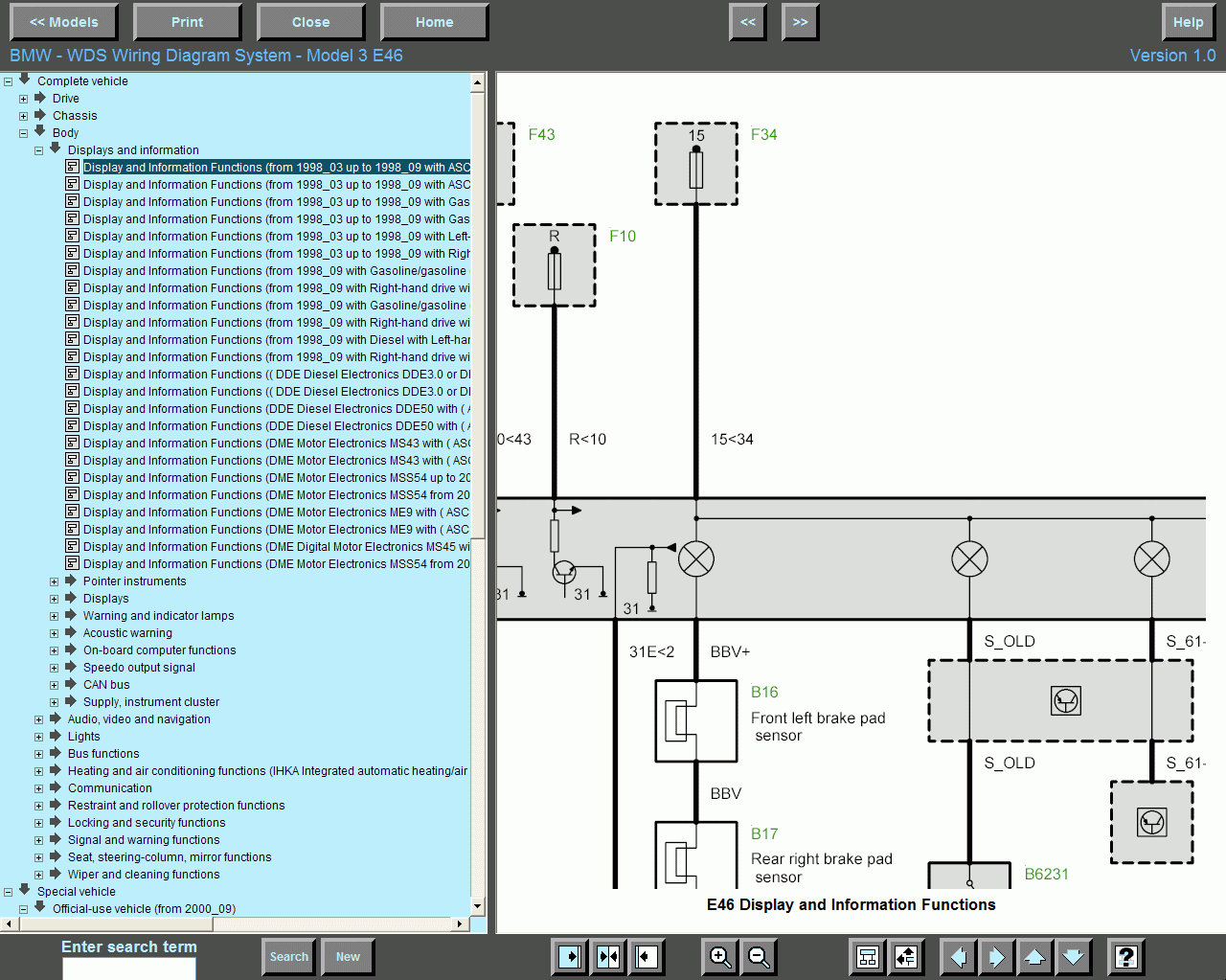The width and height of the screenshot is (1226, 980).
Task: Select Seat, steering-column, mirror functions item
Action: tap(170, 857)
